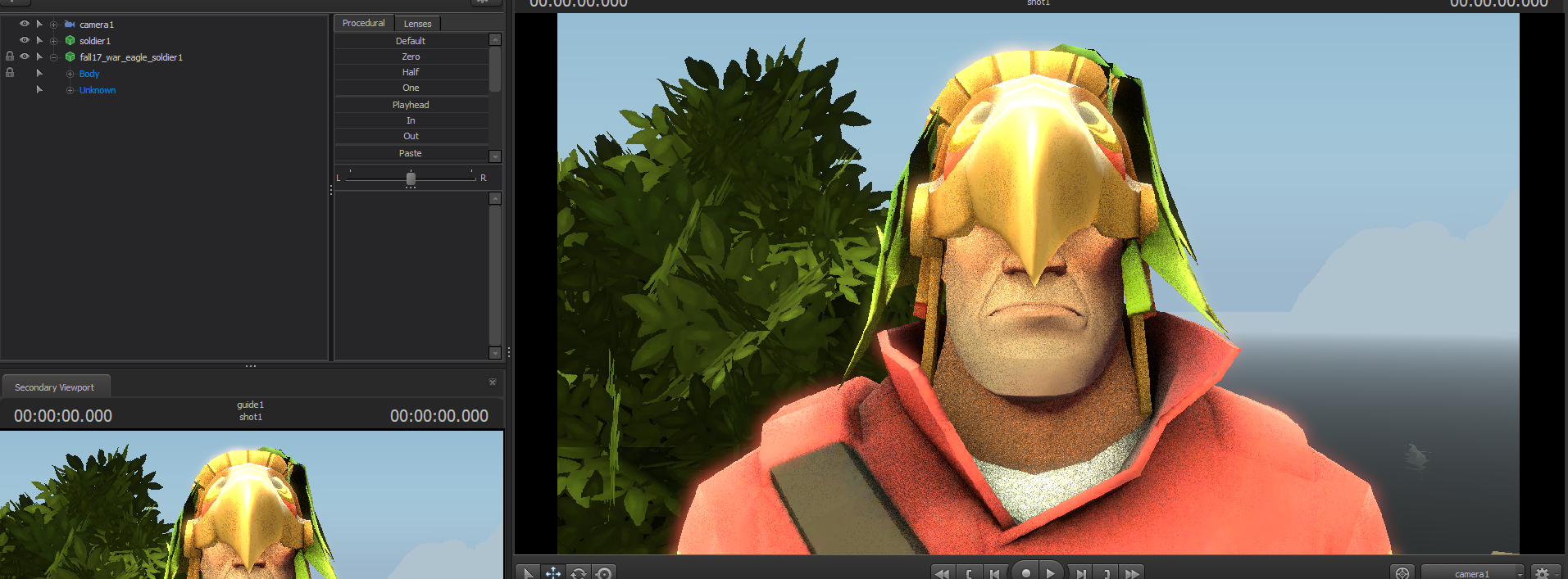Click the L to R balance slider handle
This screenshot has width=1568, height=579.
411,178
